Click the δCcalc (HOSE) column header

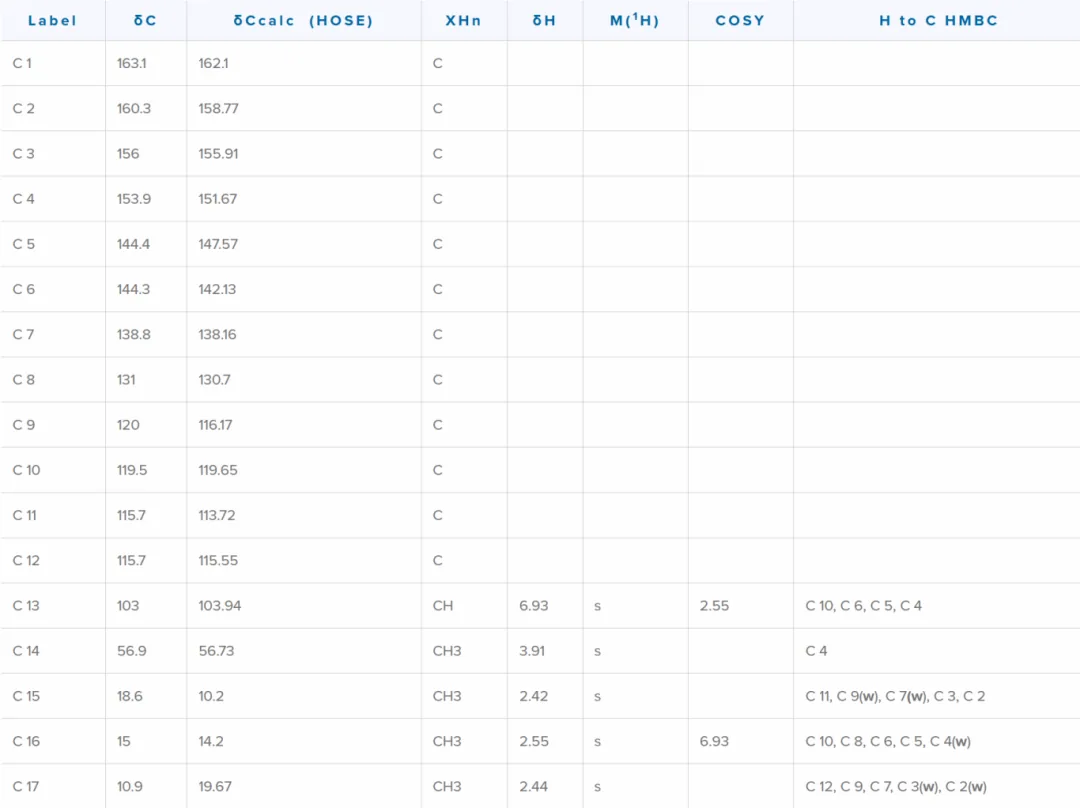click(x=303, y=21)
